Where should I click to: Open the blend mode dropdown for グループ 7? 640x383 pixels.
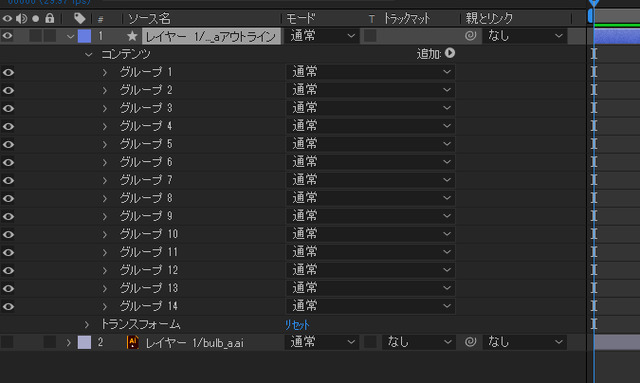click(371, 180)
